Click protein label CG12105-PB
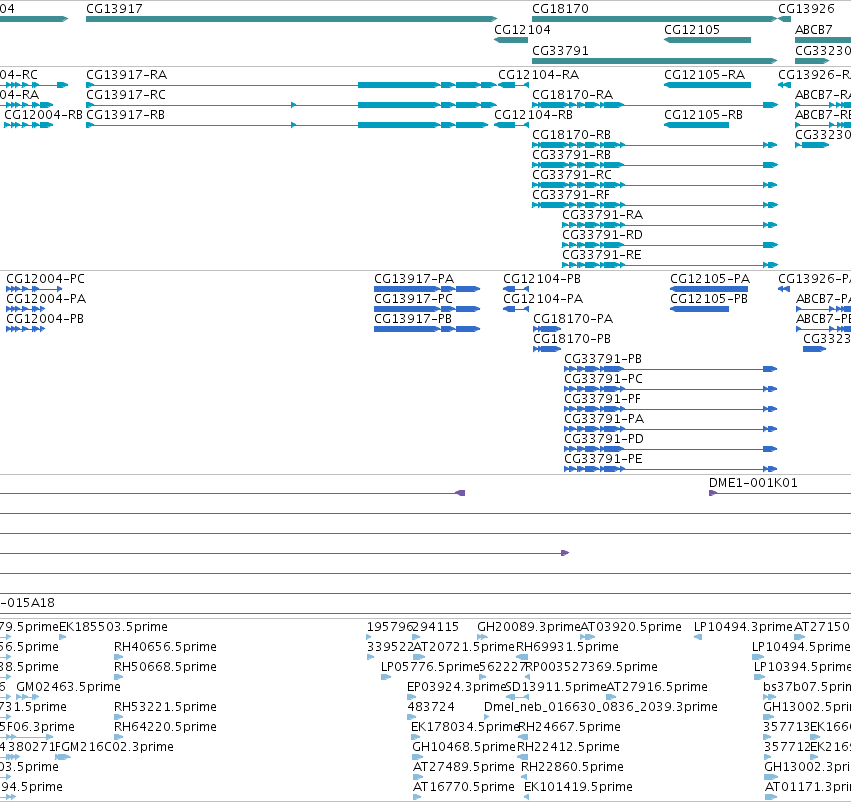The height and width of the screenshot is (802, 851). point(709,300)
